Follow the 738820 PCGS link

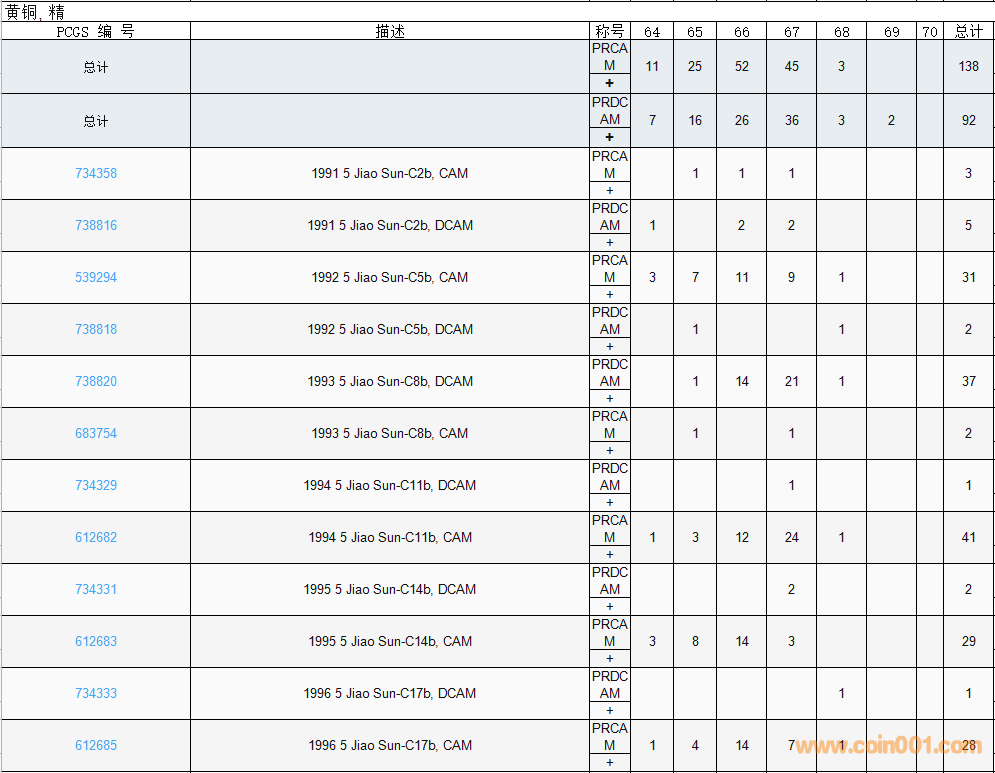[96, 381]
